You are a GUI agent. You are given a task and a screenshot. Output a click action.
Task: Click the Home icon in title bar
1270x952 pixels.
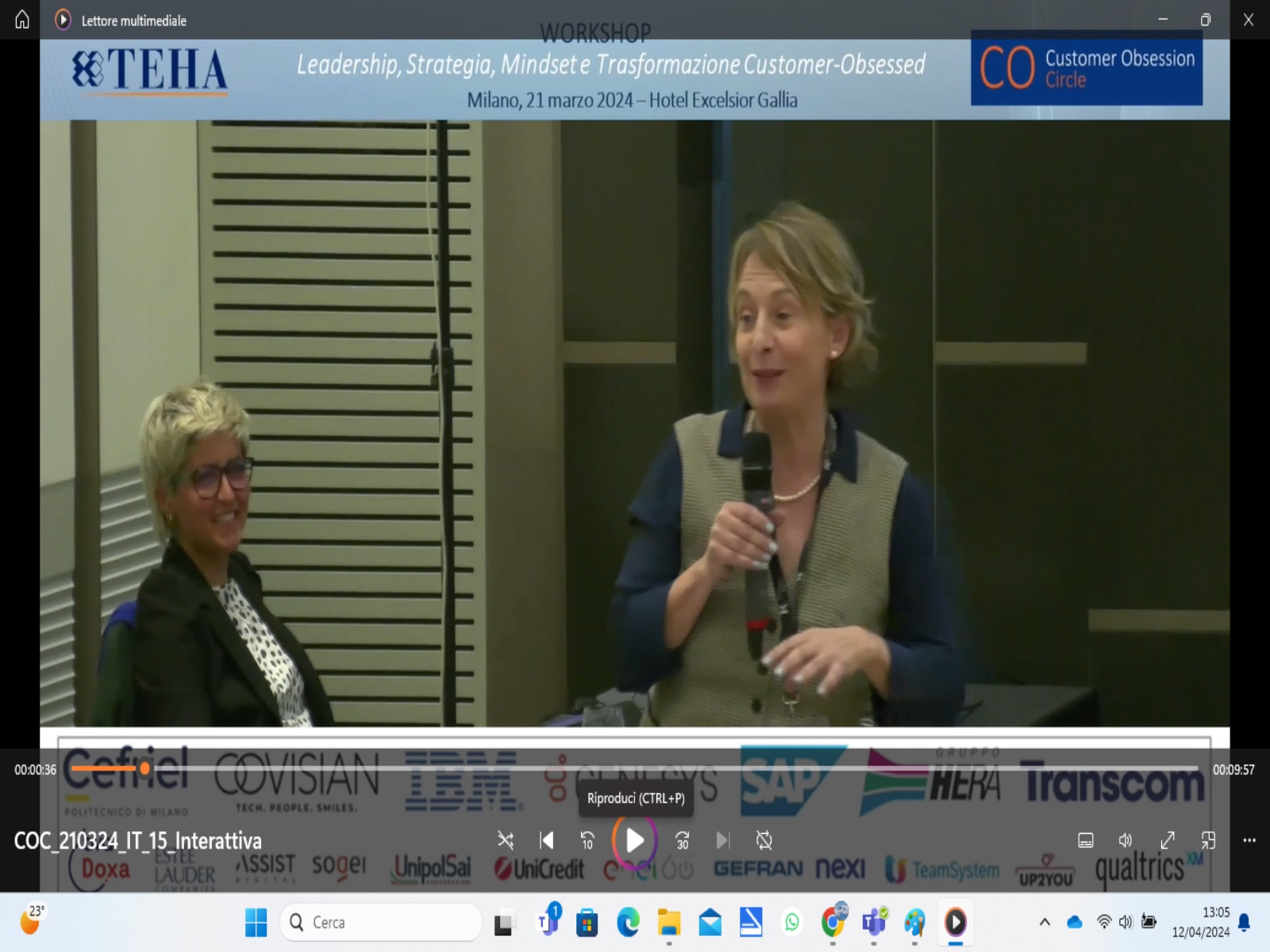(x=22, y=19)
